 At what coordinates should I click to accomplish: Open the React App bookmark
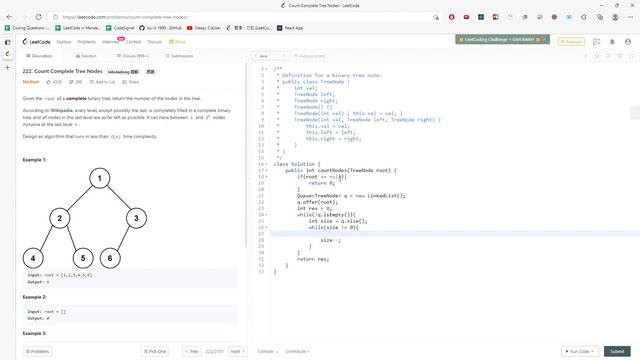[x=290, y=28]
